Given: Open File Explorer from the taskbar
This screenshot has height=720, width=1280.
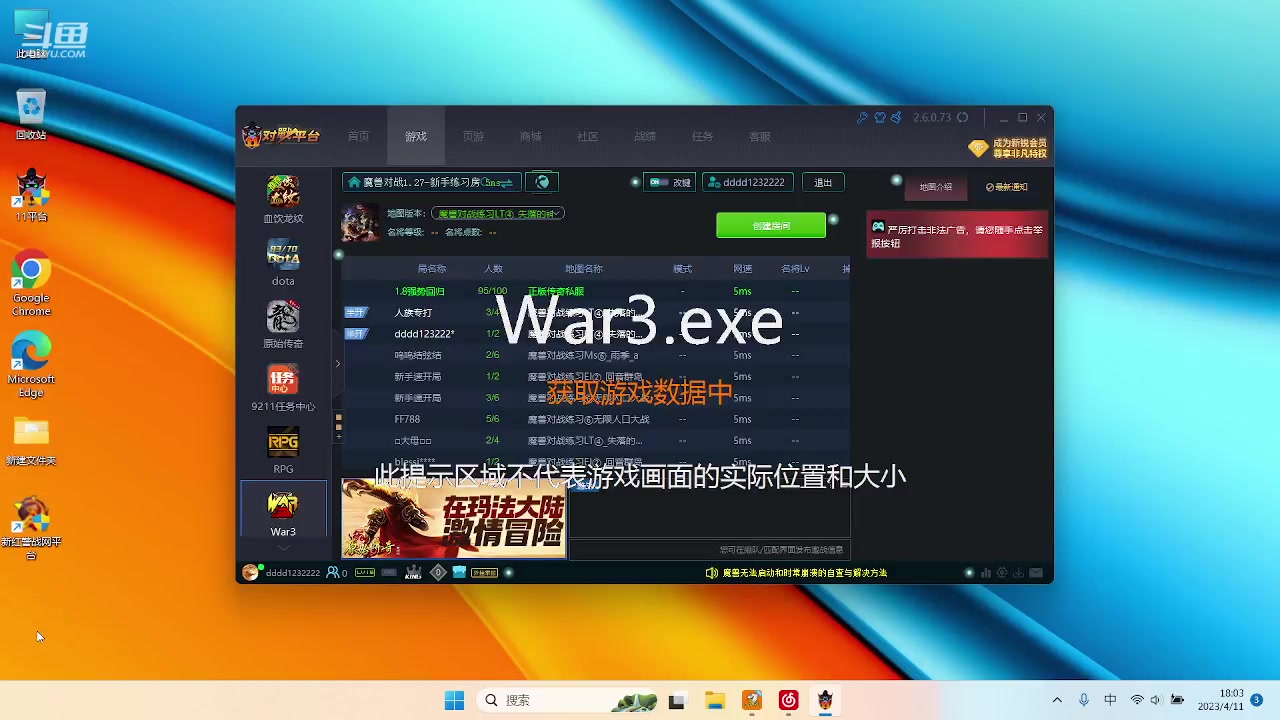Looking at the screenshot, I should [x=714, y=700].
